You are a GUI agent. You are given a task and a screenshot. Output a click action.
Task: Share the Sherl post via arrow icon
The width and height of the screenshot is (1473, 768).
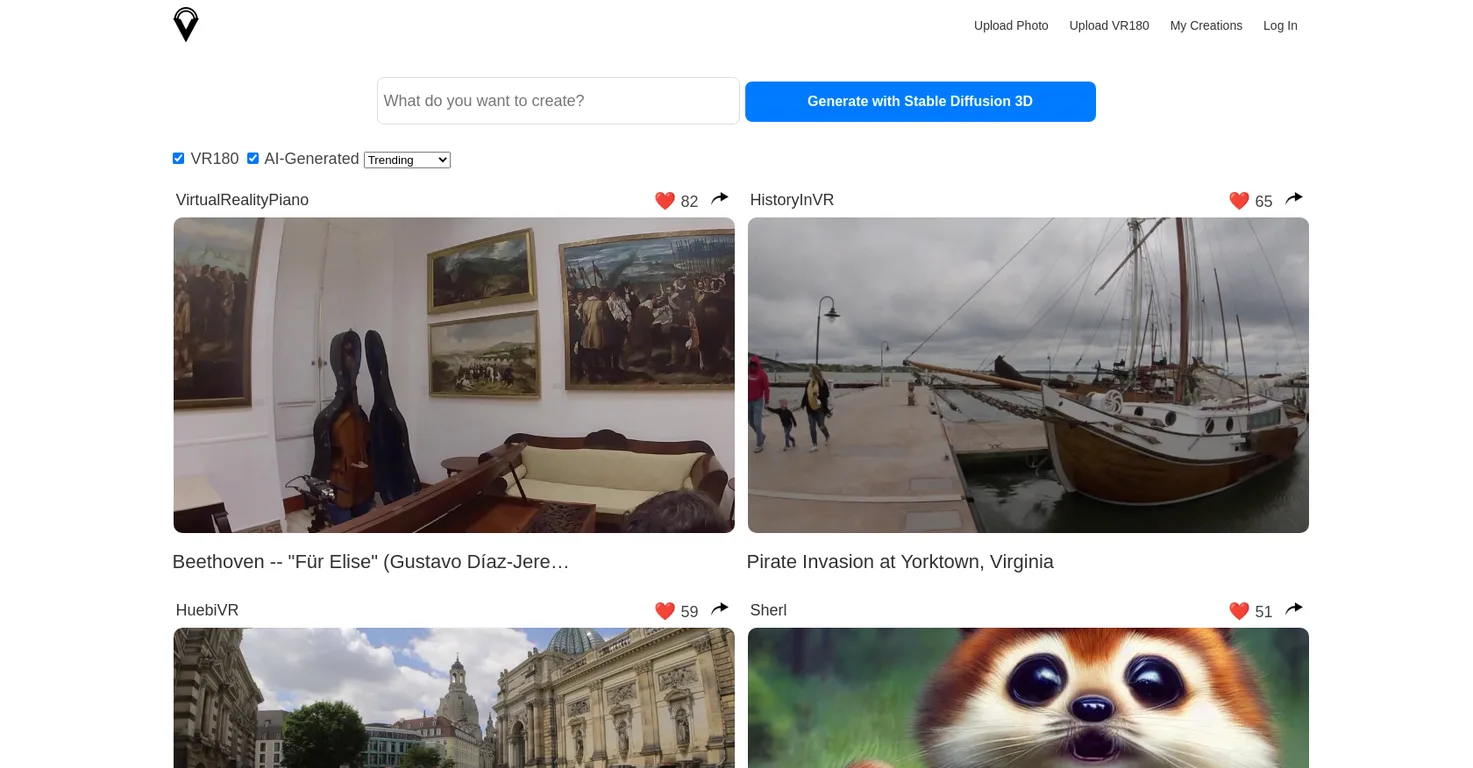coord(1294,609)
